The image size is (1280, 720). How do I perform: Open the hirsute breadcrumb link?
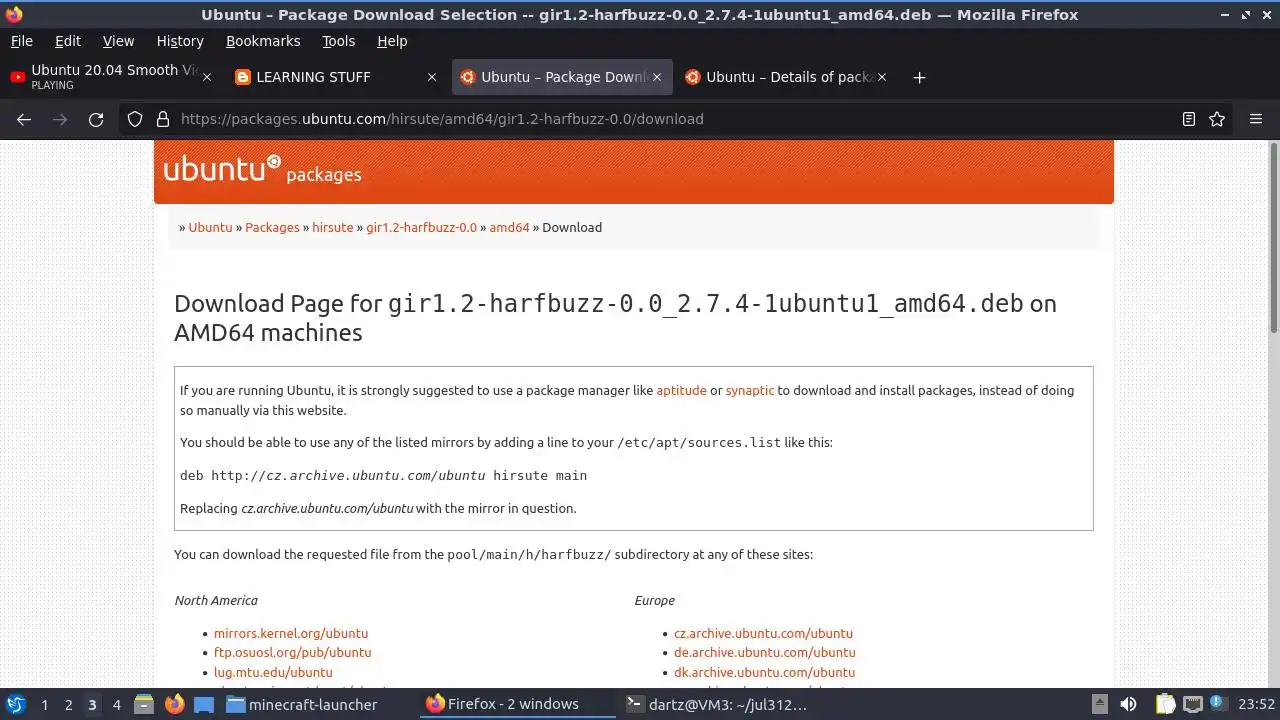click(332, 227)
